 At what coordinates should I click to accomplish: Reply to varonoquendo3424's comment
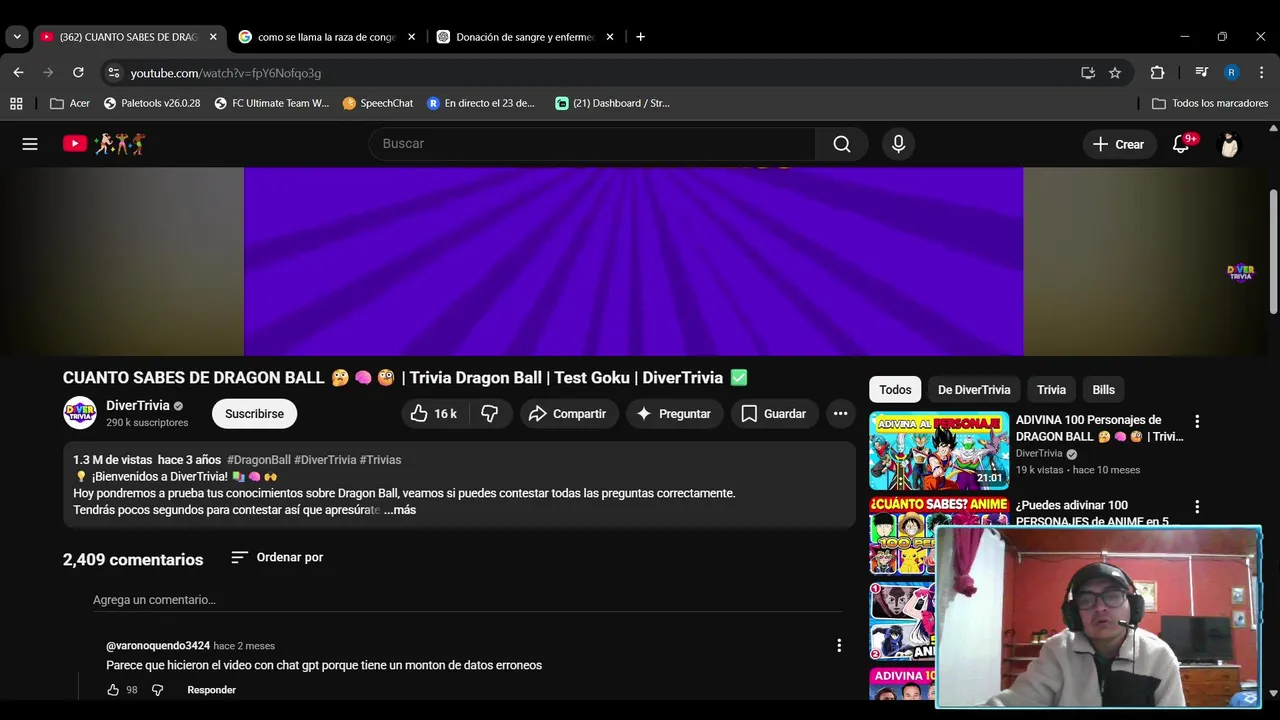[x=211, y=690]
